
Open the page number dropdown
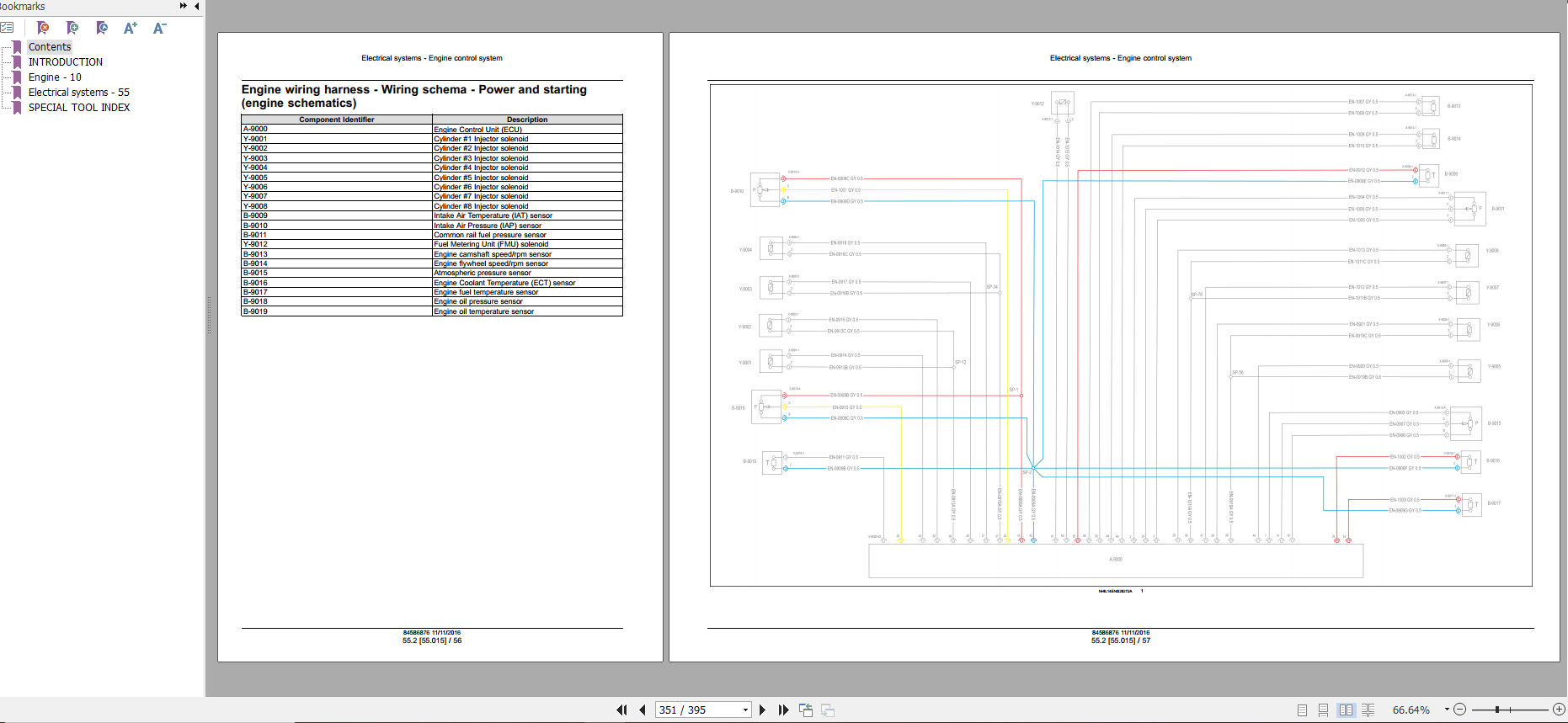click(x=745, y=710)
